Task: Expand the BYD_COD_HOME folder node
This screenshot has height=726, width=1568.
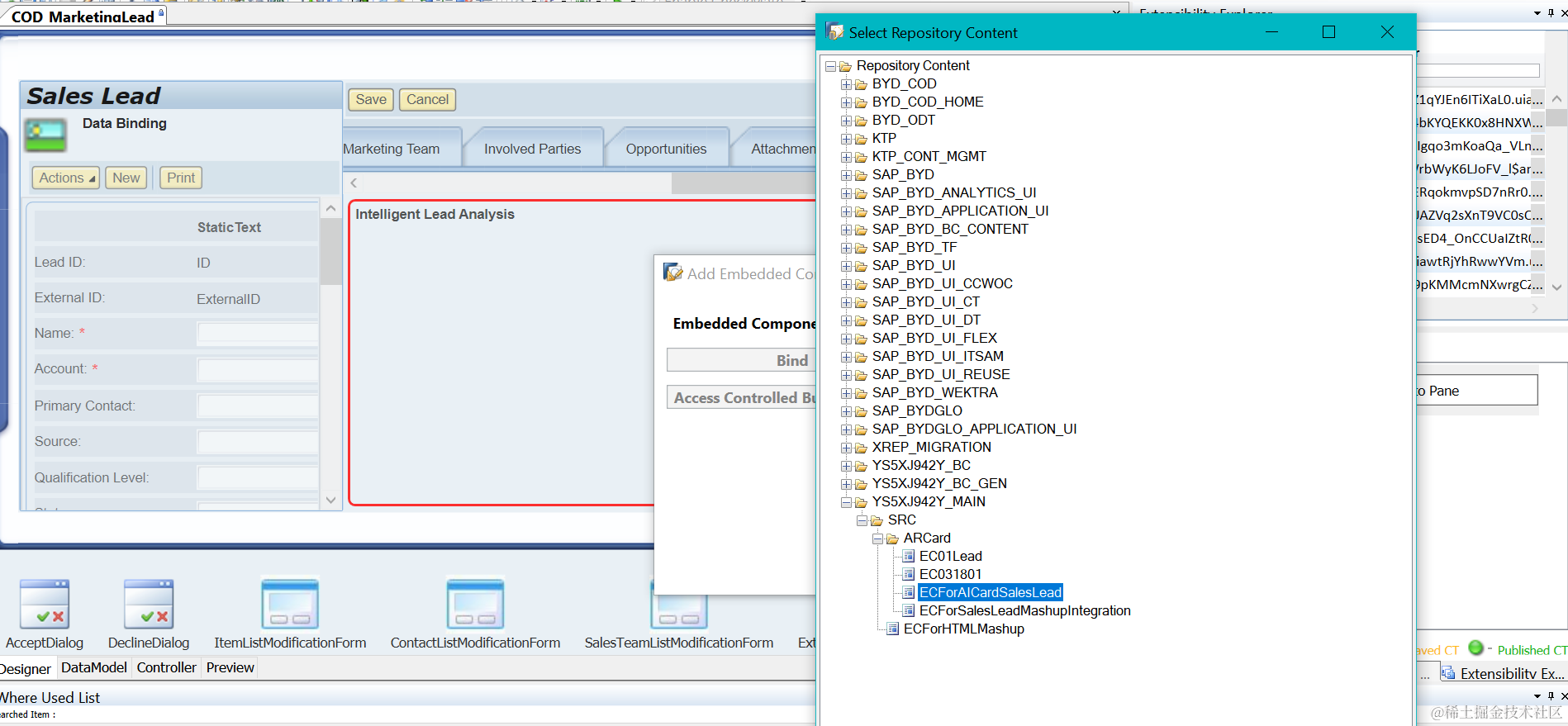Action: point(846,102)
